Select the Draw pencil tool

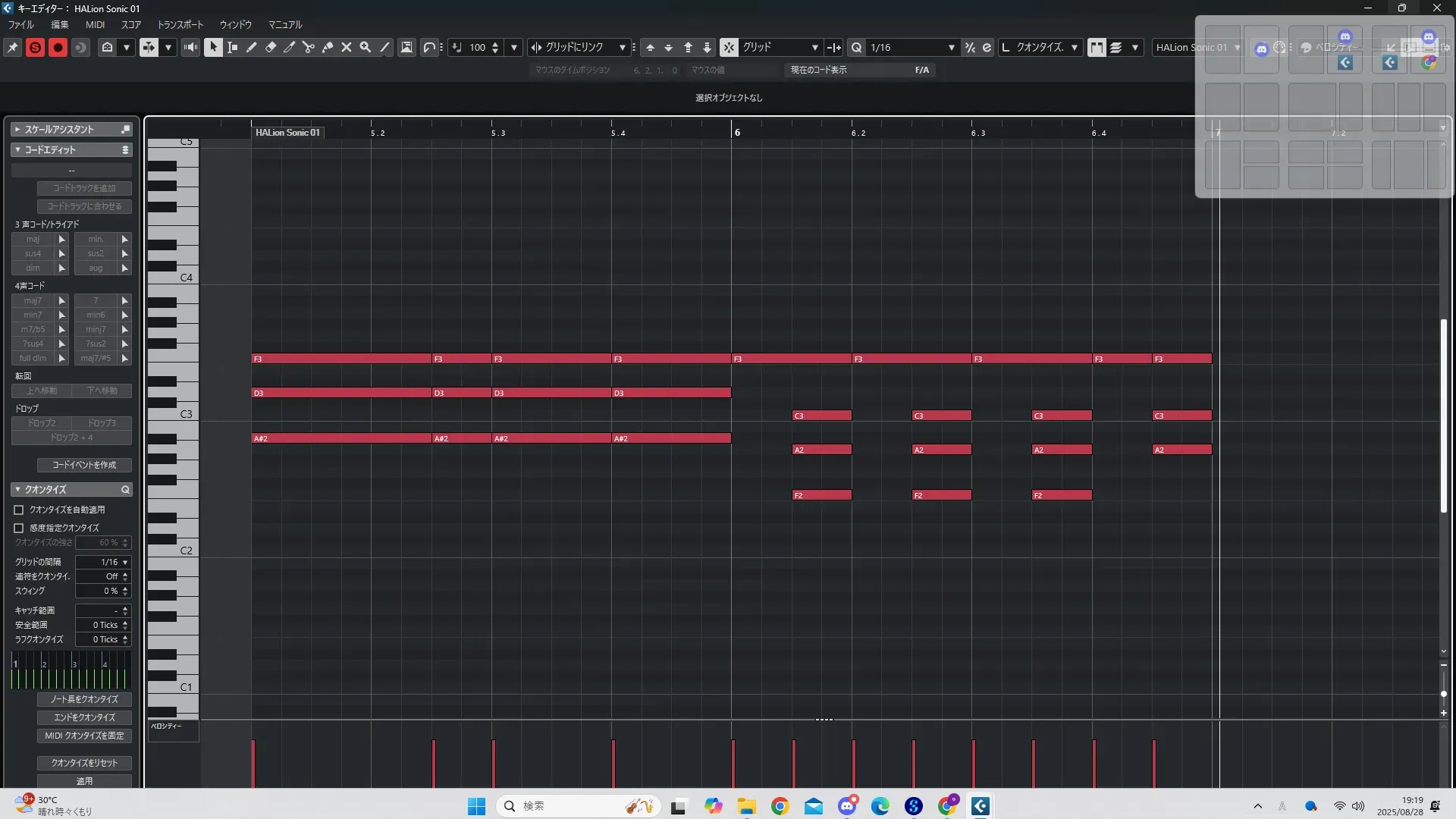click(x=252, y=47)
